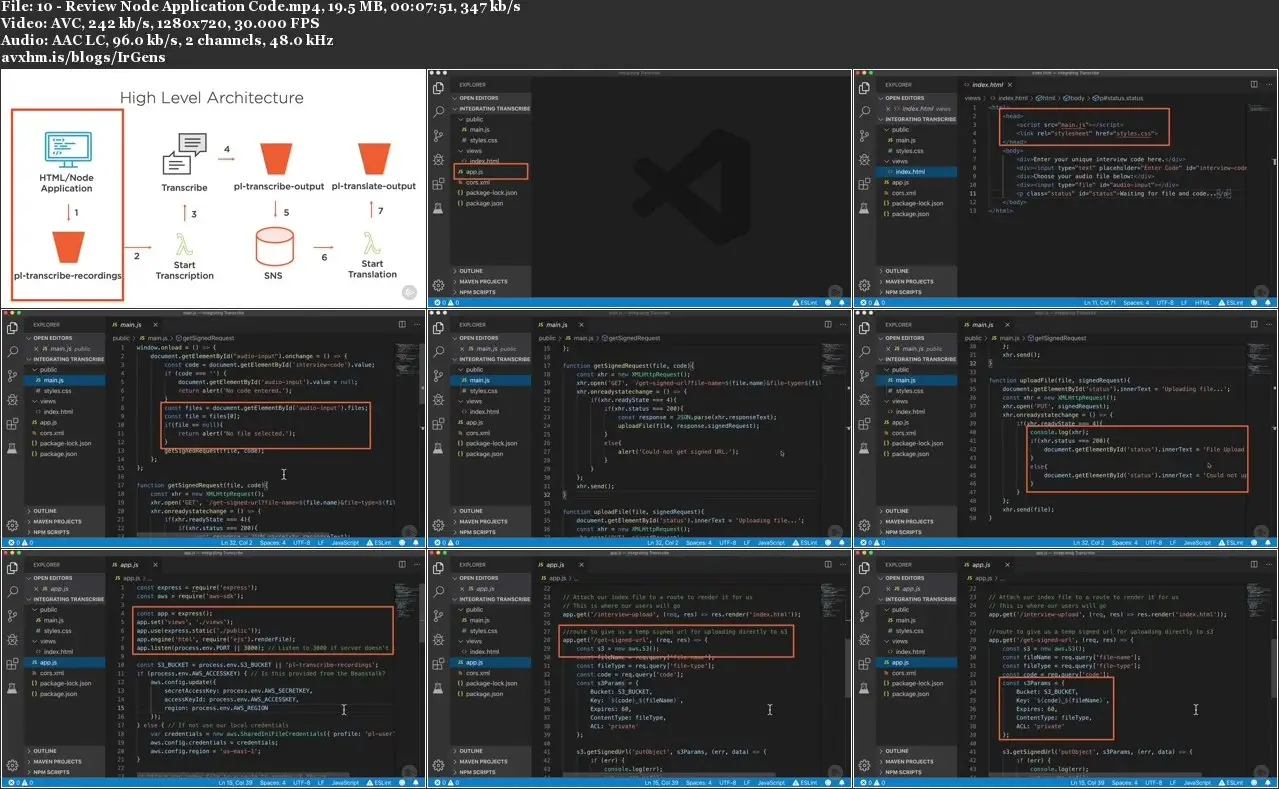Viewport: 1279px width, 789px height.
Task: Open More Actions ellipsis in the index.html thumbnail
Action: click(x=1267, y=85)
